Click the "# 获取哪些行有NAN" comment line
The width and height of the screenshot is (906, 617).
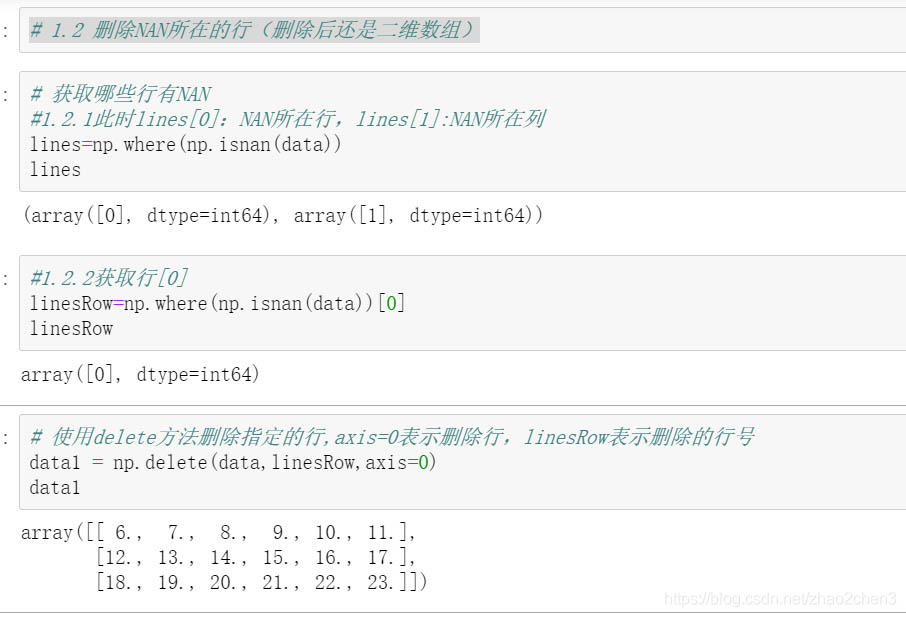click(x=120, y=94)
